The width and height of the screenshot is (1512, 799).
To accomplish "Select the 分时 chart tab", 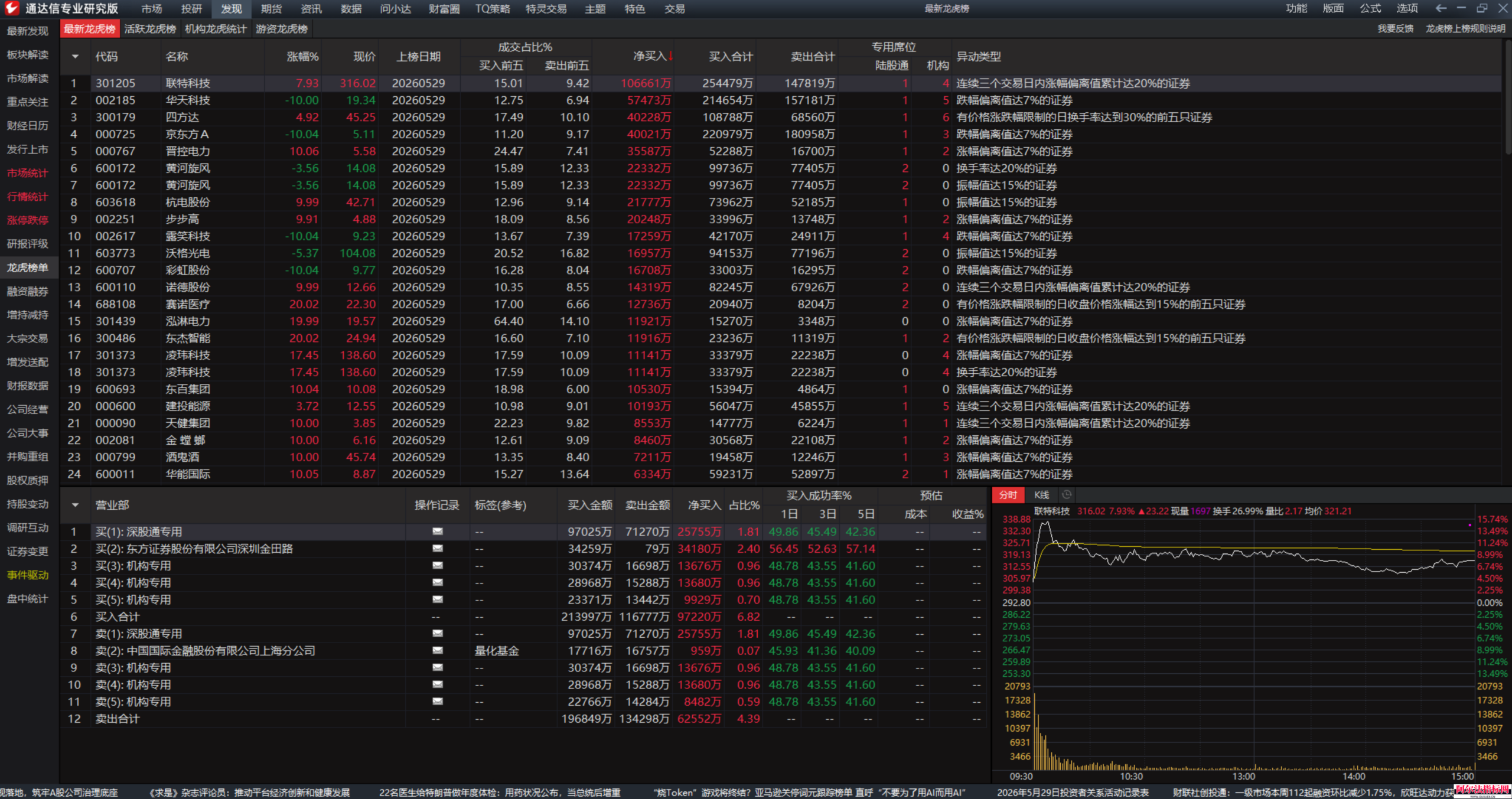I will click(x=1008, y=495).
